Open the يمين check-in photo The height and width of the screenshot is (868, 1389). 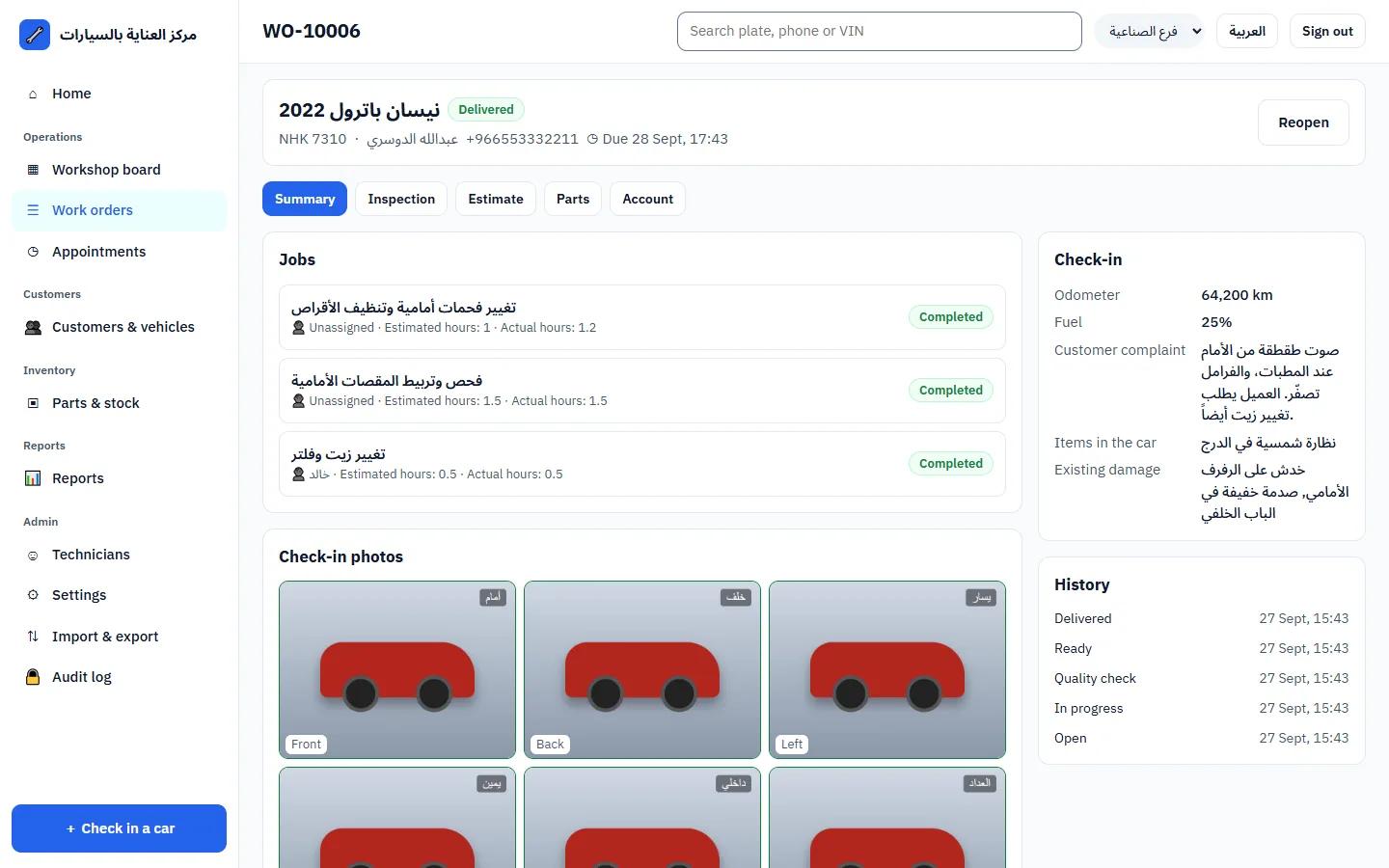397,818
